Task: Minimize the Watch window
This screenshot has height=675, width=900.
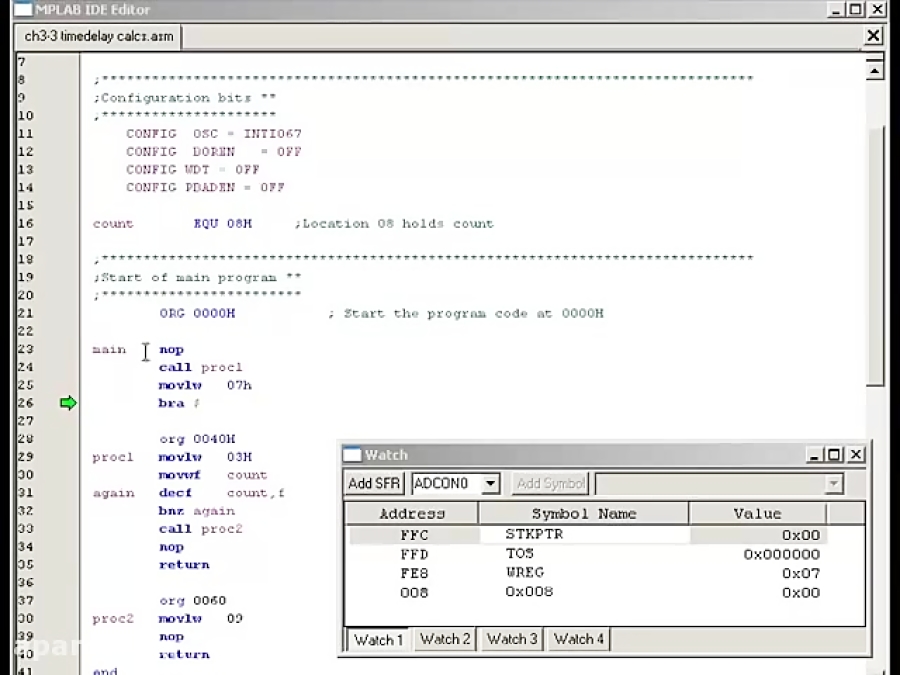Action: coord(816,455)
